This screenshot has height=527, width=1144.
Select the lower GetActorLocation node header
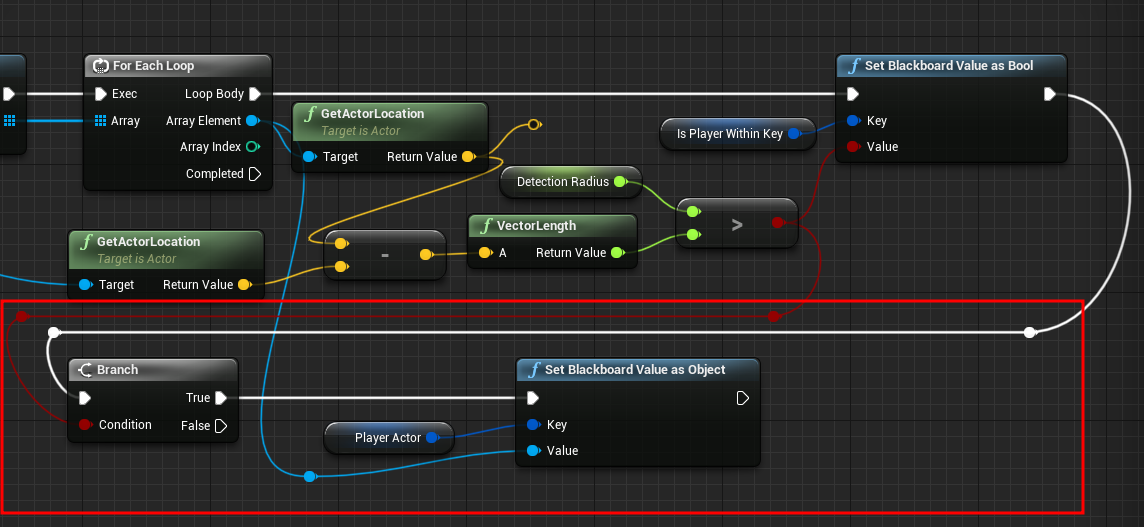pos(166,249)
